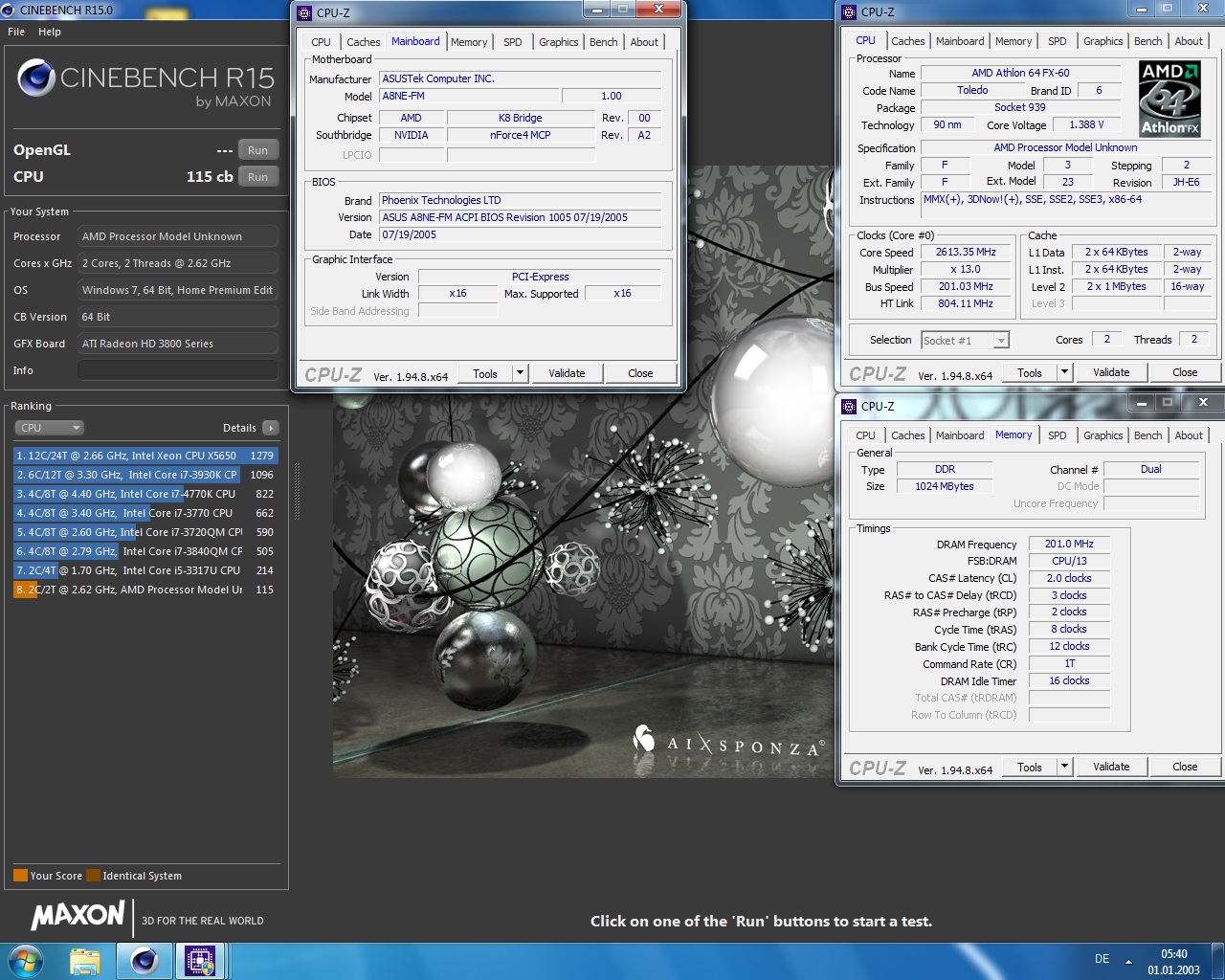Click the GFX Board ATI Radeon HD 3800 Series

pos(178,344)
